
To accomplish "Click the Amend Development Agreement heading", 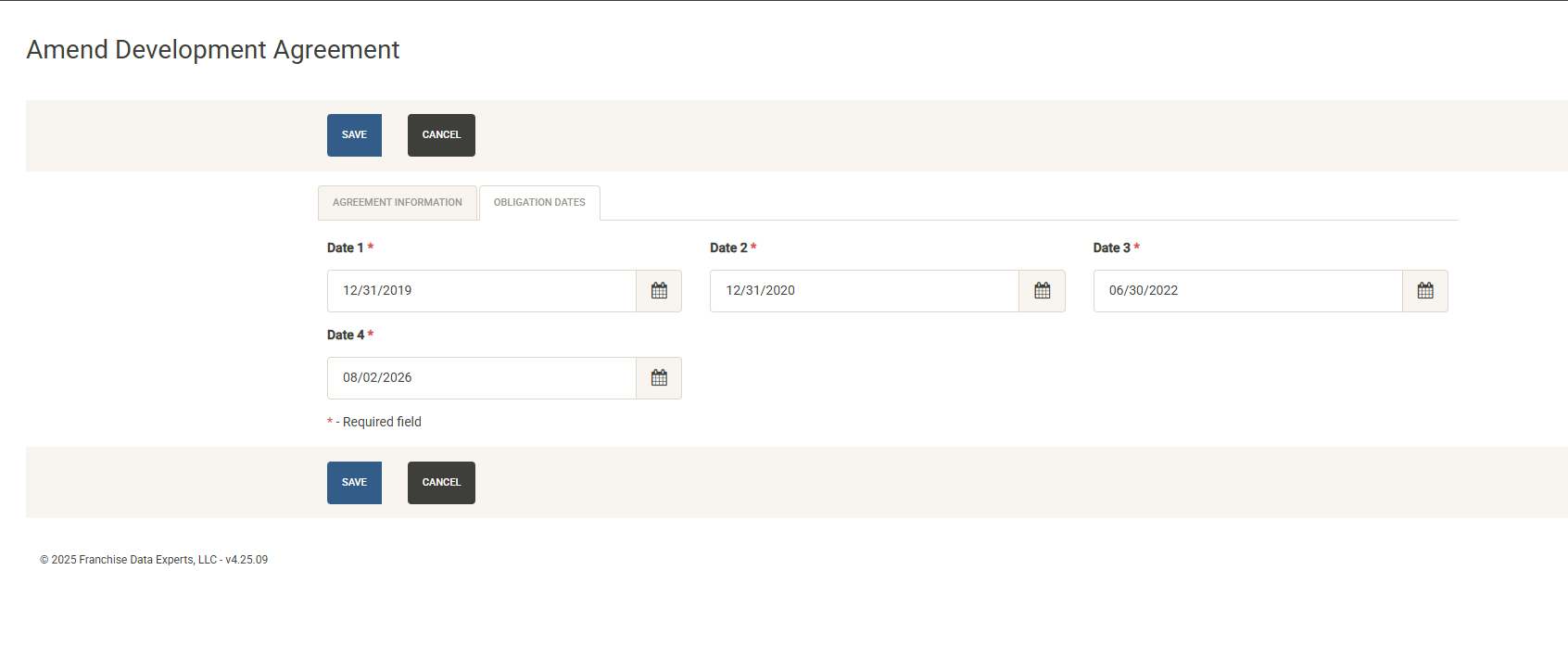I will pos(213,50).
